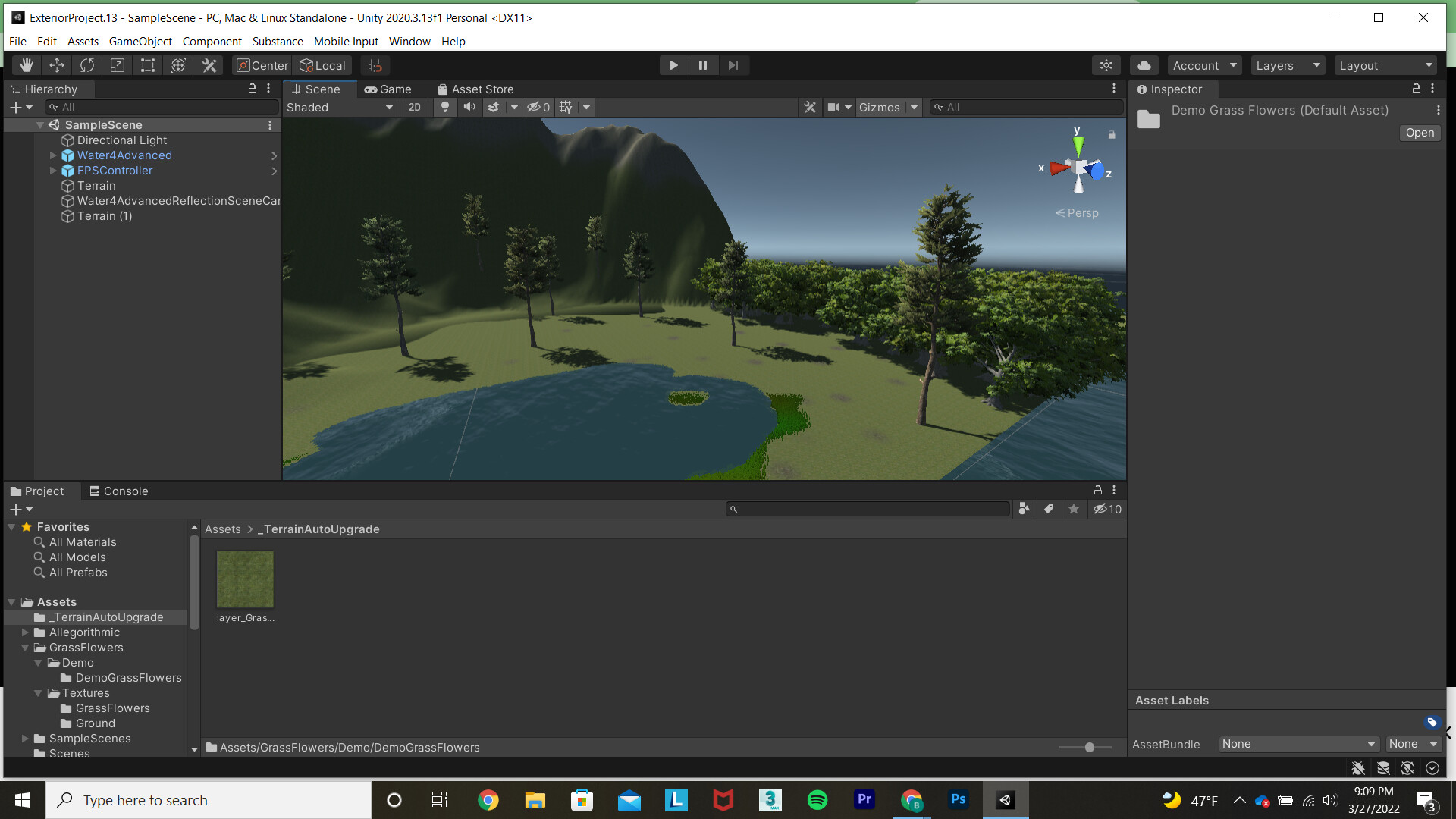Open the GameObject menu

point(140,42)
